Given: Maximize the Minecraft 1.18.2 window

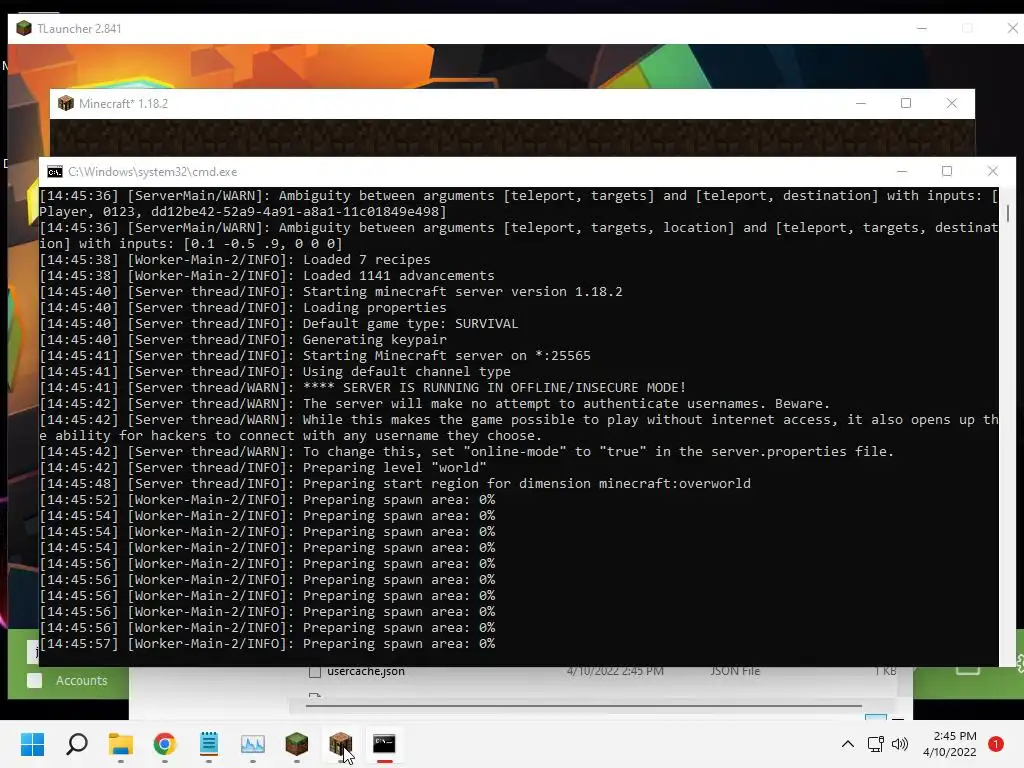Looking at the screenshot, I should 906,103.
